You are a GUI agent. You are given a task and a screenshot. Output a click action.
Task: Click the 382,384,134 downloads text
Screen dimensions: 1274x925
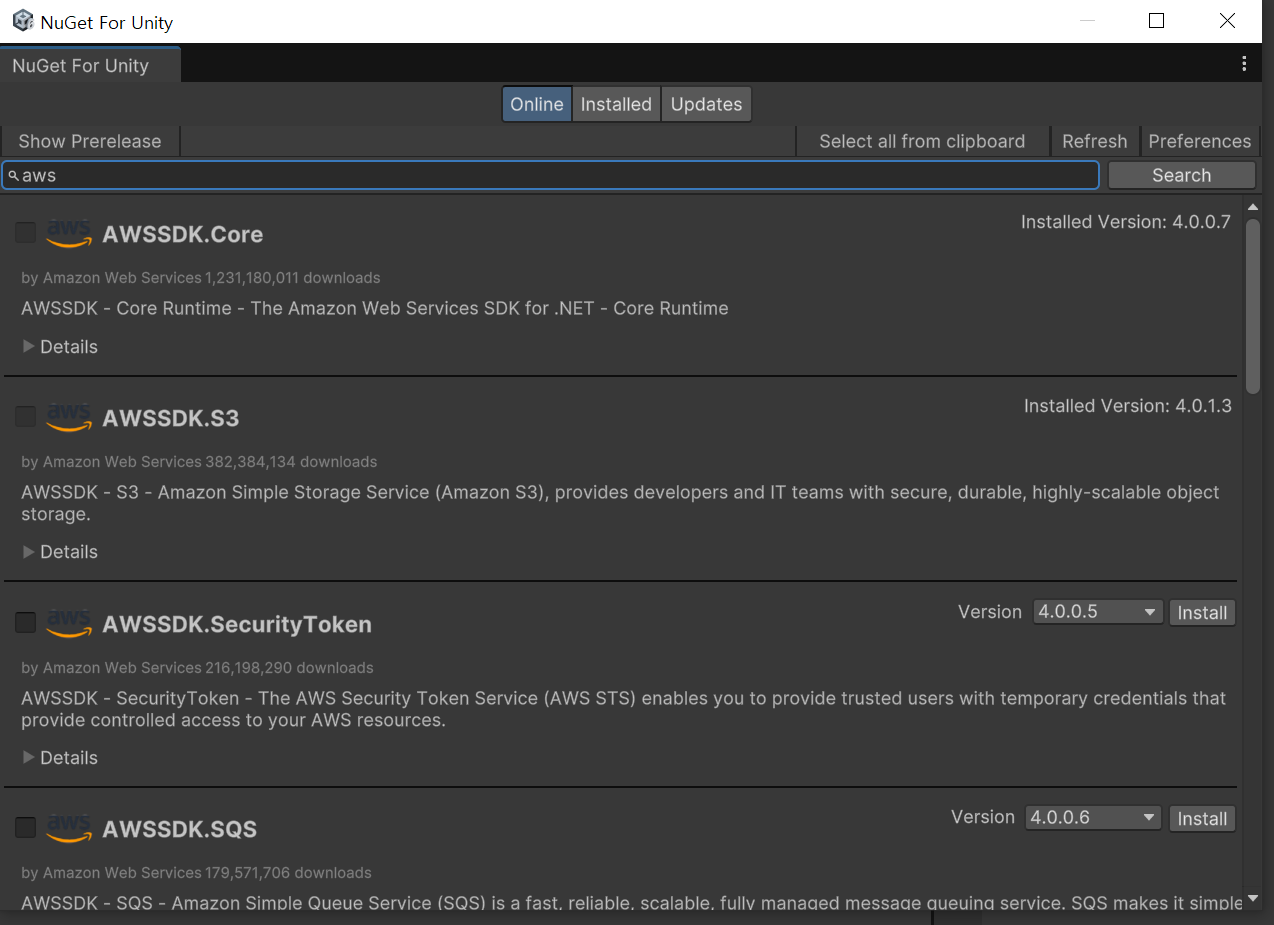tap(291, 462)
